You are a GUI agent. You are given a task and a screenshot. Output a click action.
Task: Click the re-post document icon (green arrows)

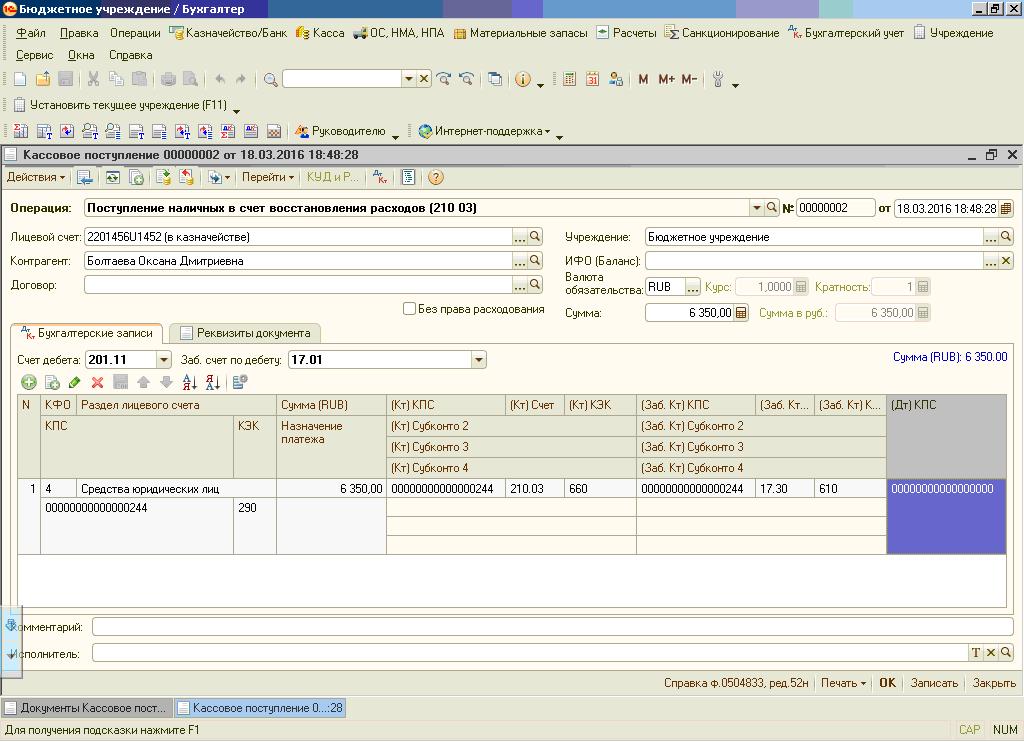113,177
